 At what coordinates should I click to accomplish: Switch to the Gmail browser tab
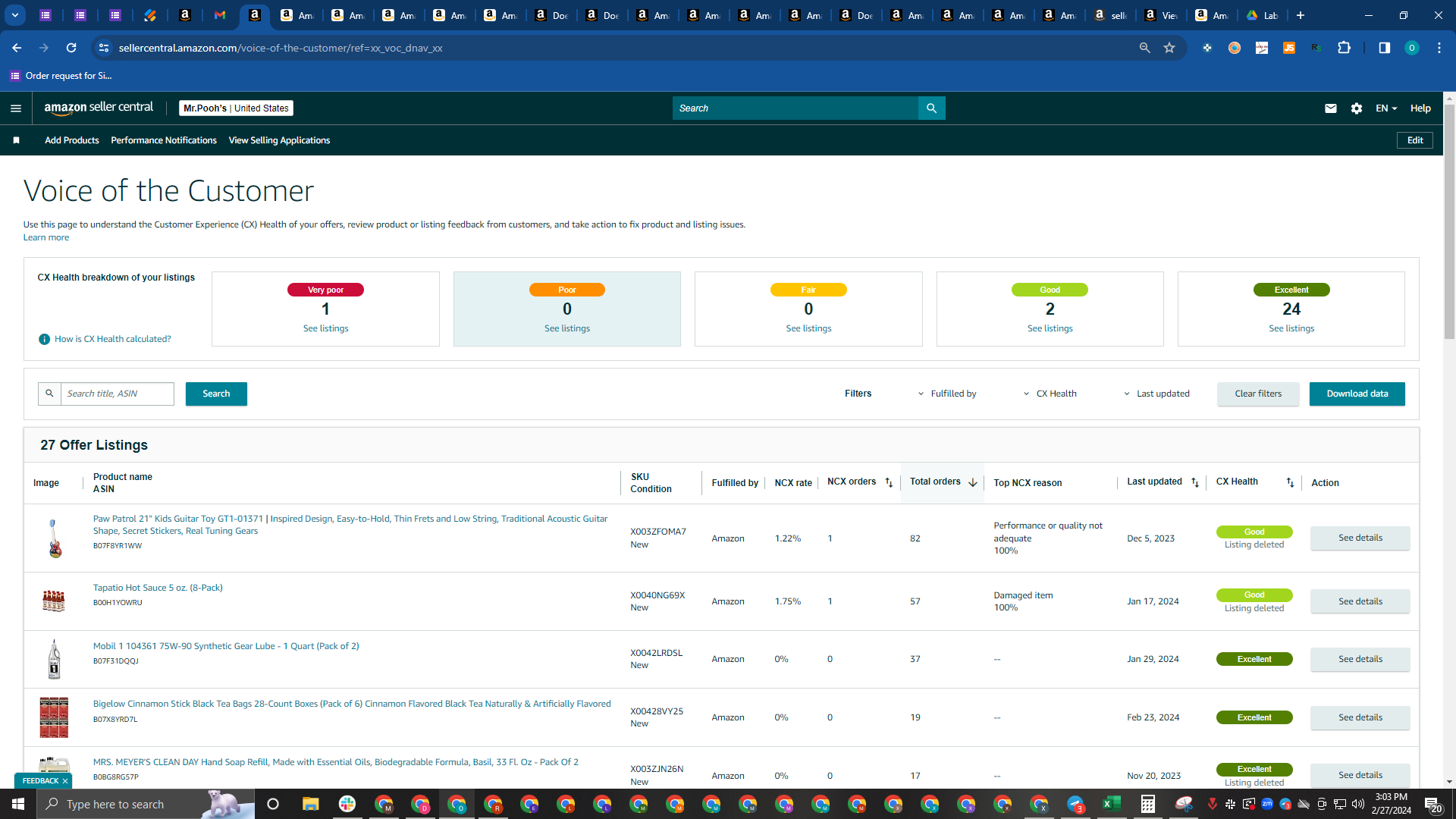click(x=220, y=15)
